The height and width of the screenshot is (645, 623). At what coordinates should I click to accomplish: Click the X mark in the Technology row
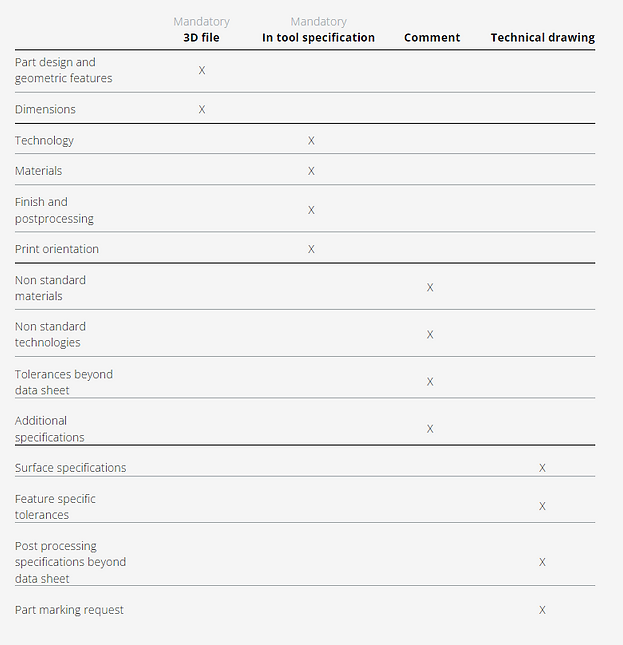point(311,141)
